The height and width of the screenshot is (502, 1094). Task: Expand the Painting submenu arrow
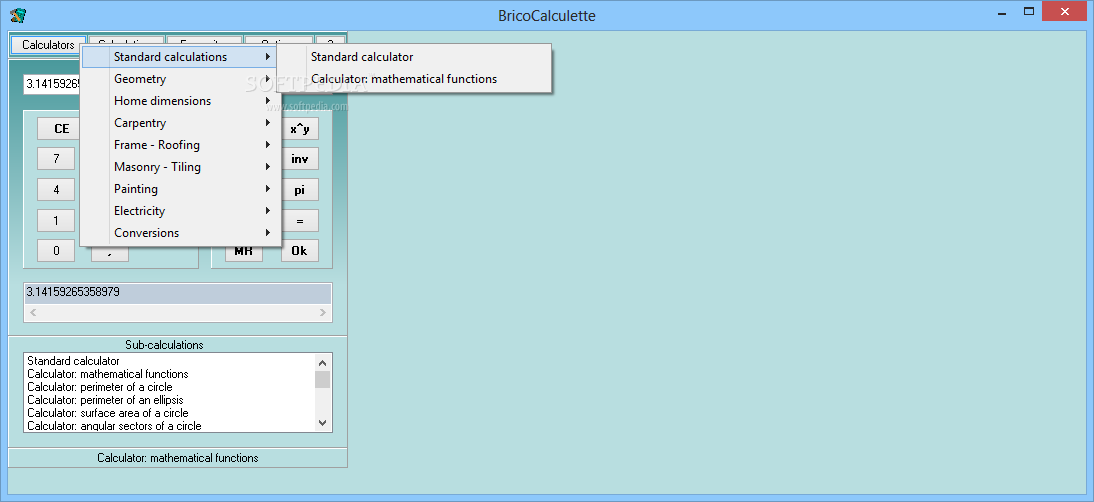[268, 189]
